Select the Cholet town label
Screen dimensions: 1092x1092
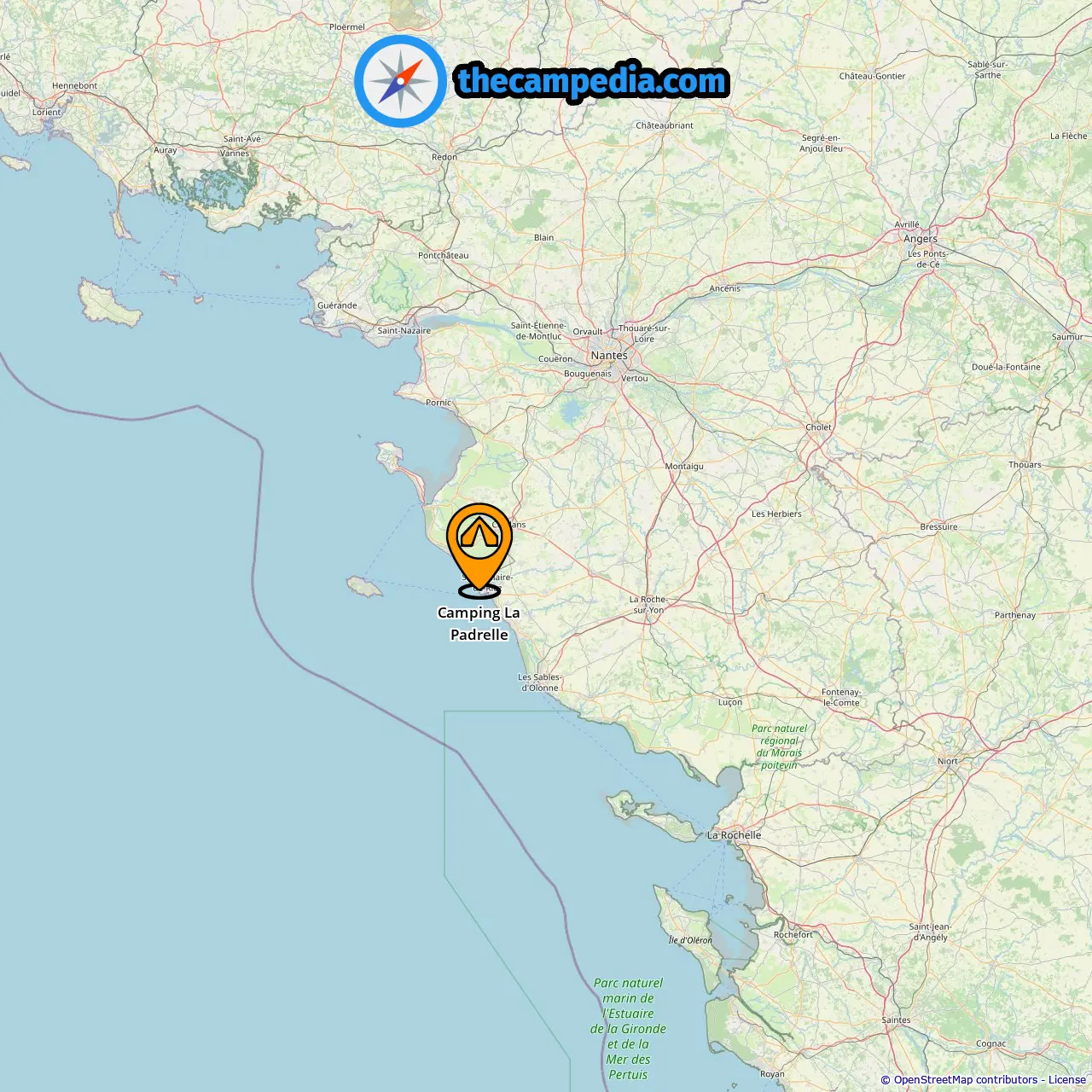(818, 427)
